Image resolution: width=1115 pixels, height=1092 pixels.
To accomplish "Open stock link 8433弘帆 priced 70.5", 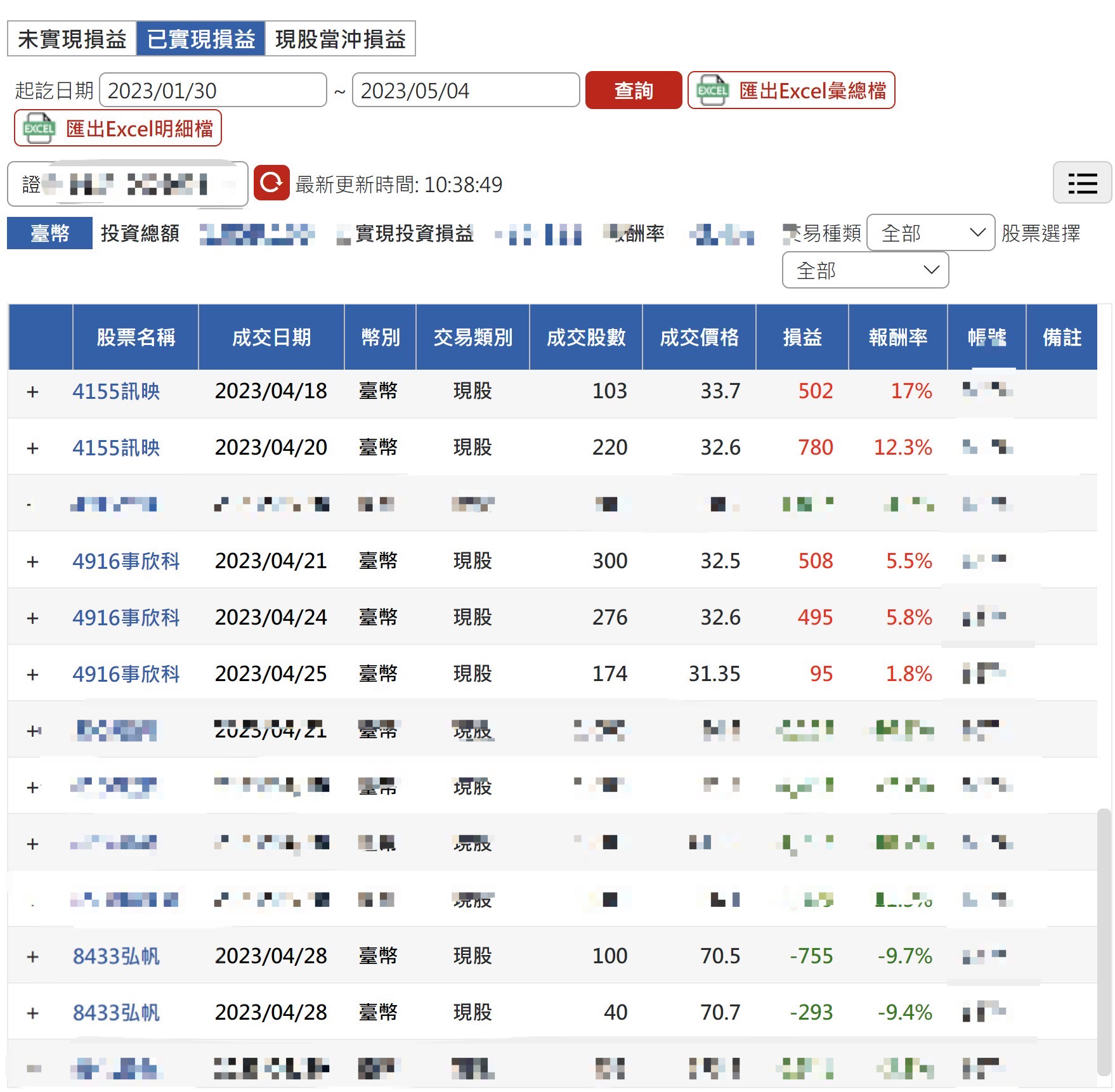I will [x=116, y=956].
